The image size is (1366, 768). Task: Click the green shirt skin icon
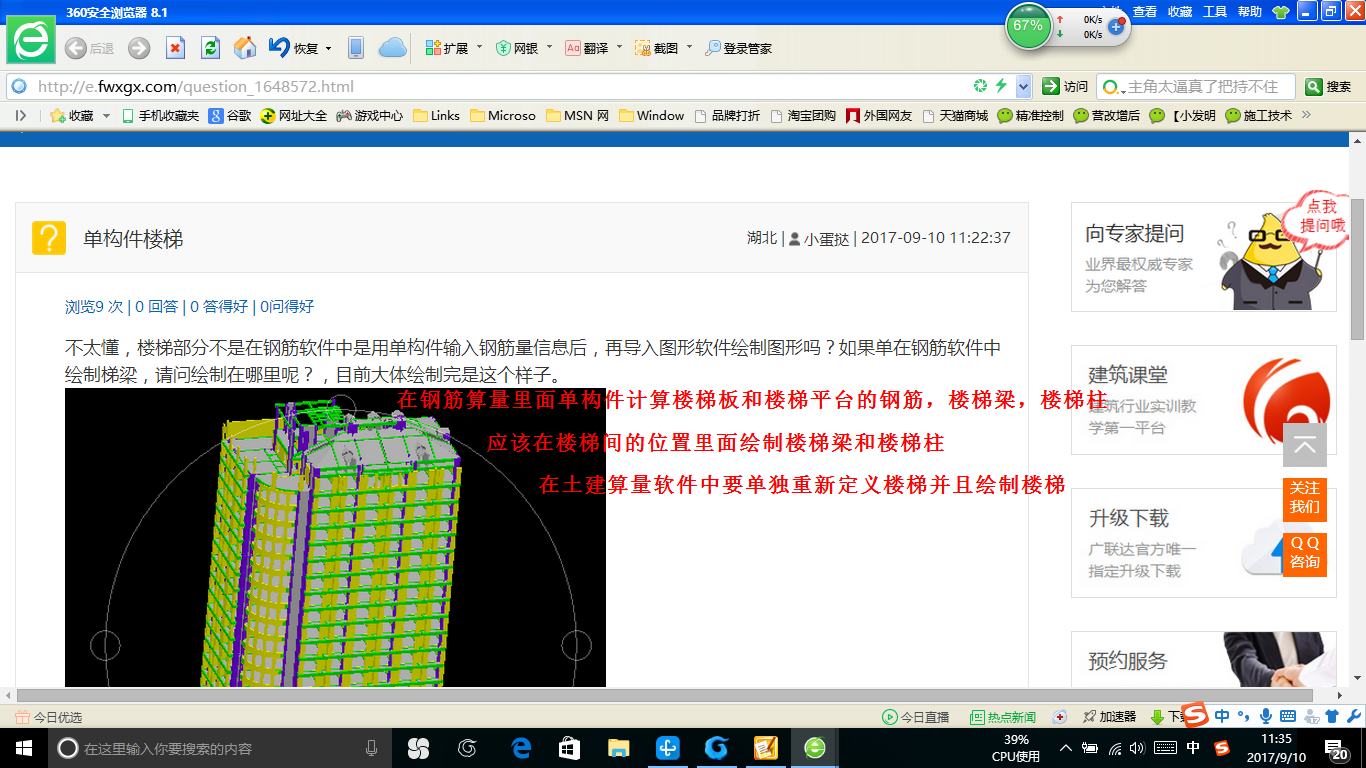pos(1281,12)
